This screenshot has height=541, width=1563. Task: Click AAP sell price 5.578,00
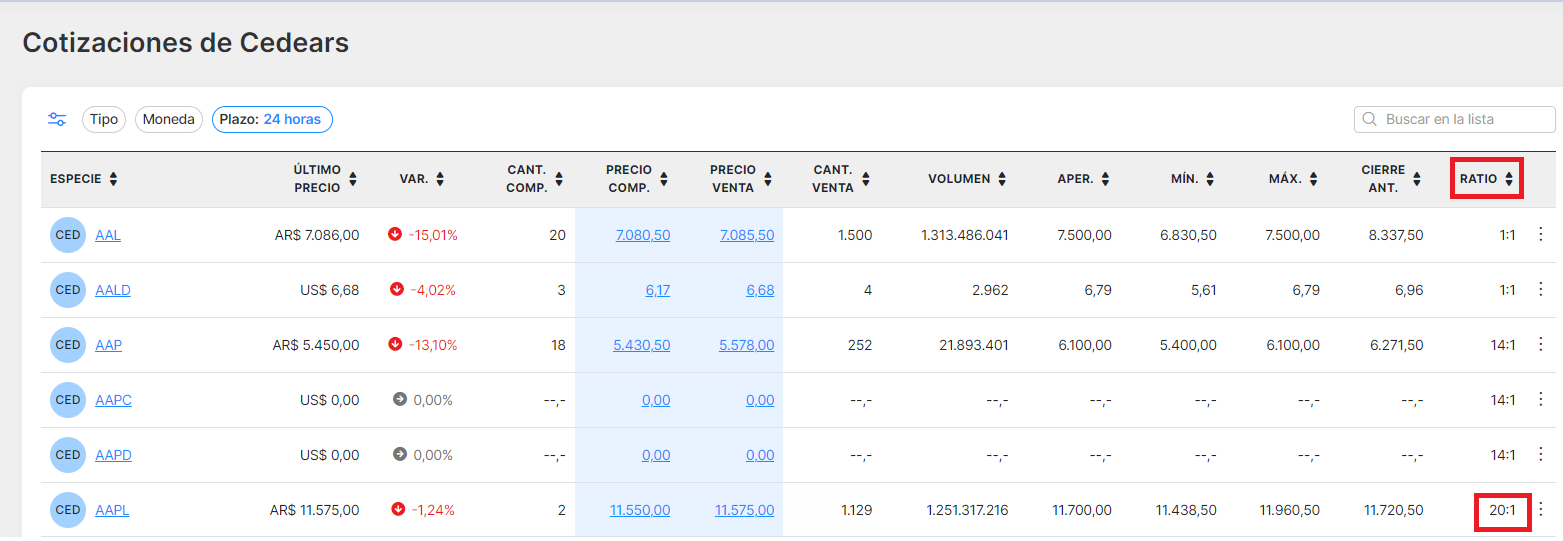pos(746,345)
